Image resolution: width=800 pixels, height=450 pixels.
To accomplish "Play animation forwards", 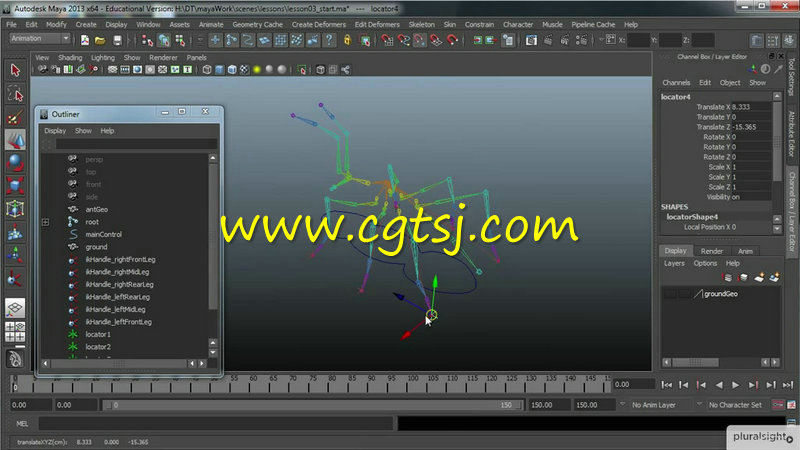I will tap(735, 385).
